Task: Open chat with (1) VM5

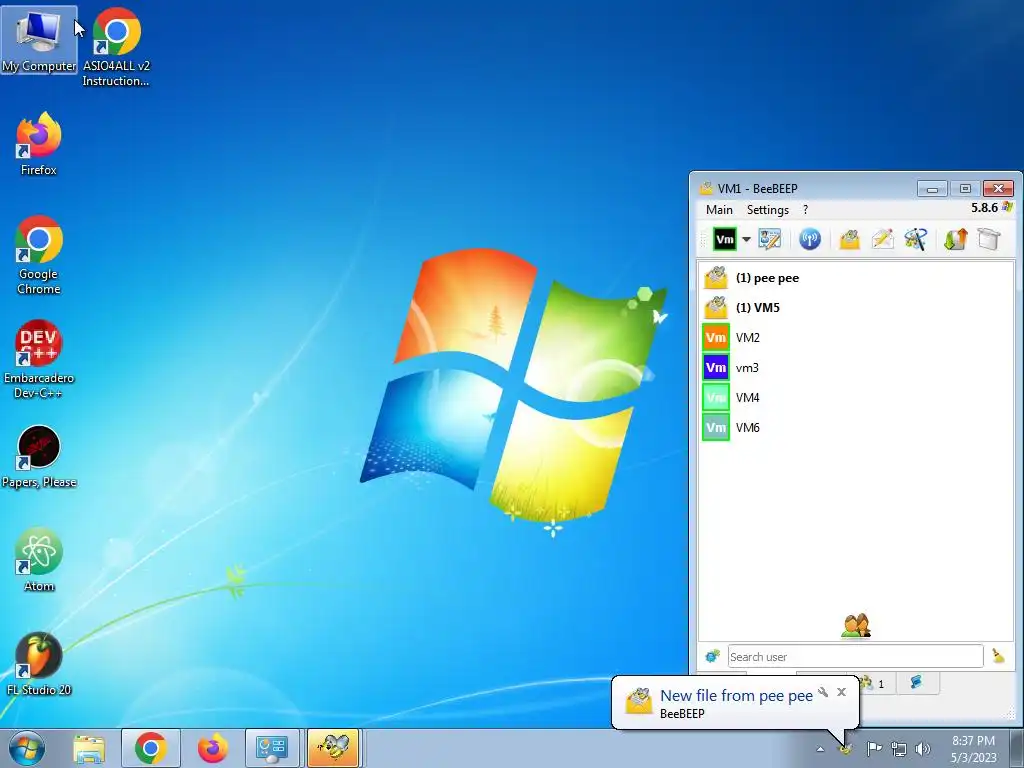Action: click(x=856, y=308)
